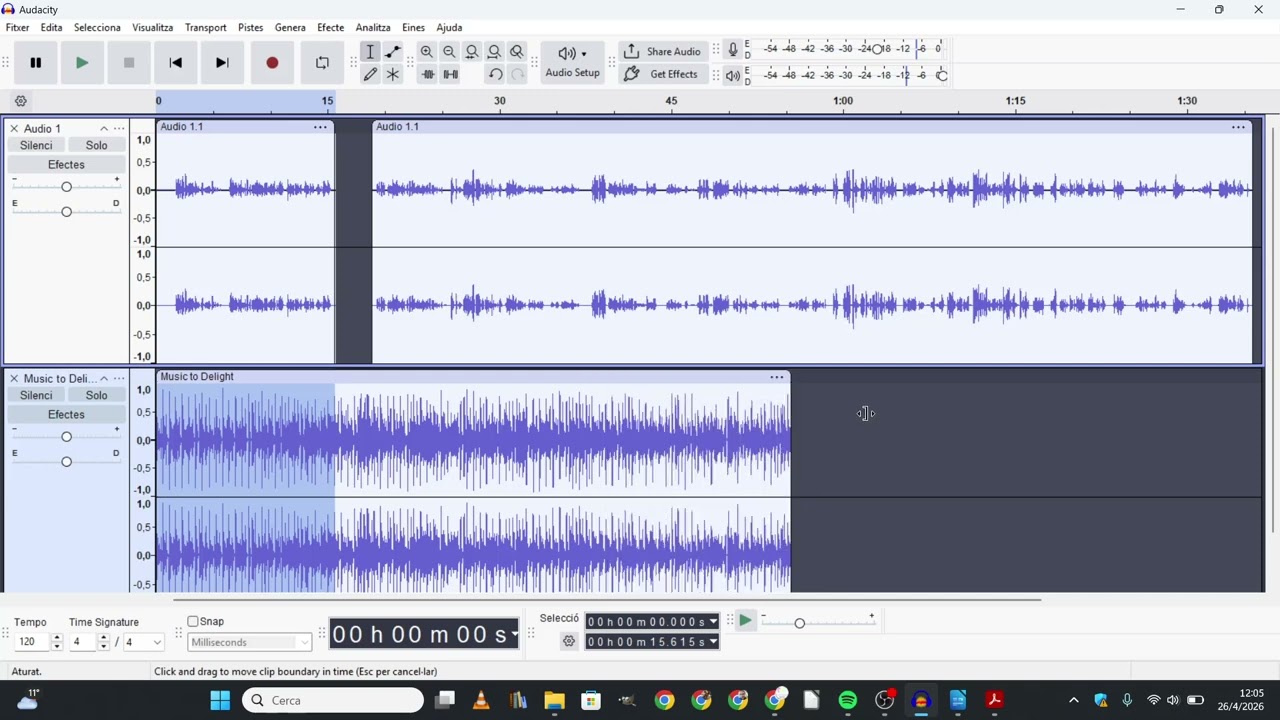Adjust Audio 1 gain slider
Image resolution: width=1280 pixels, height=720 pixels.
pos(66,187)
